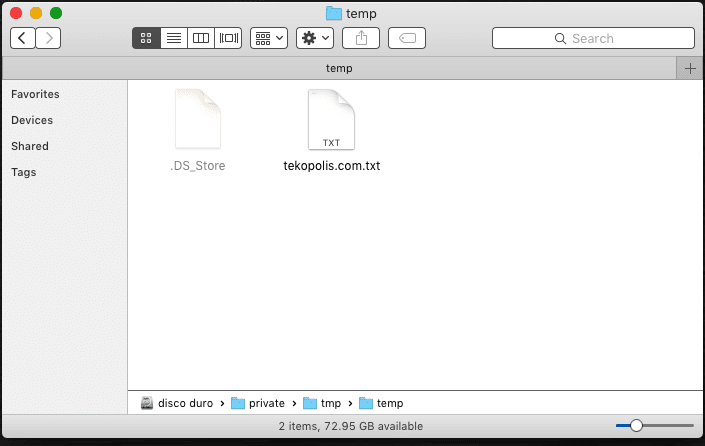The width and height of the screenshot is (705, 446).
Task: Click temp folder in the path bar
Action: tap(381, 403)
